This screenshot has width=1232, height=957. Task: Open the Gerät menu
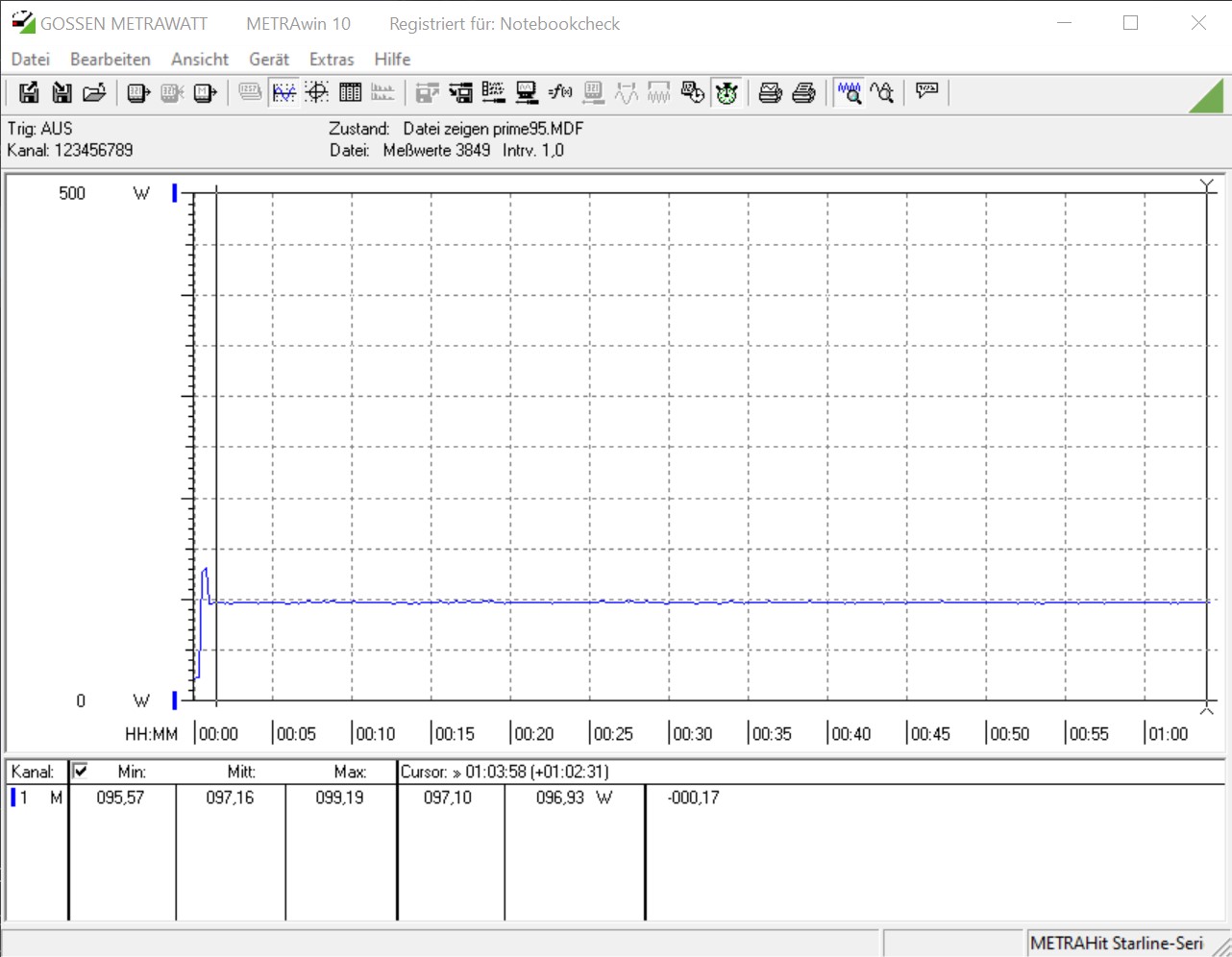[x=269, y=60]
